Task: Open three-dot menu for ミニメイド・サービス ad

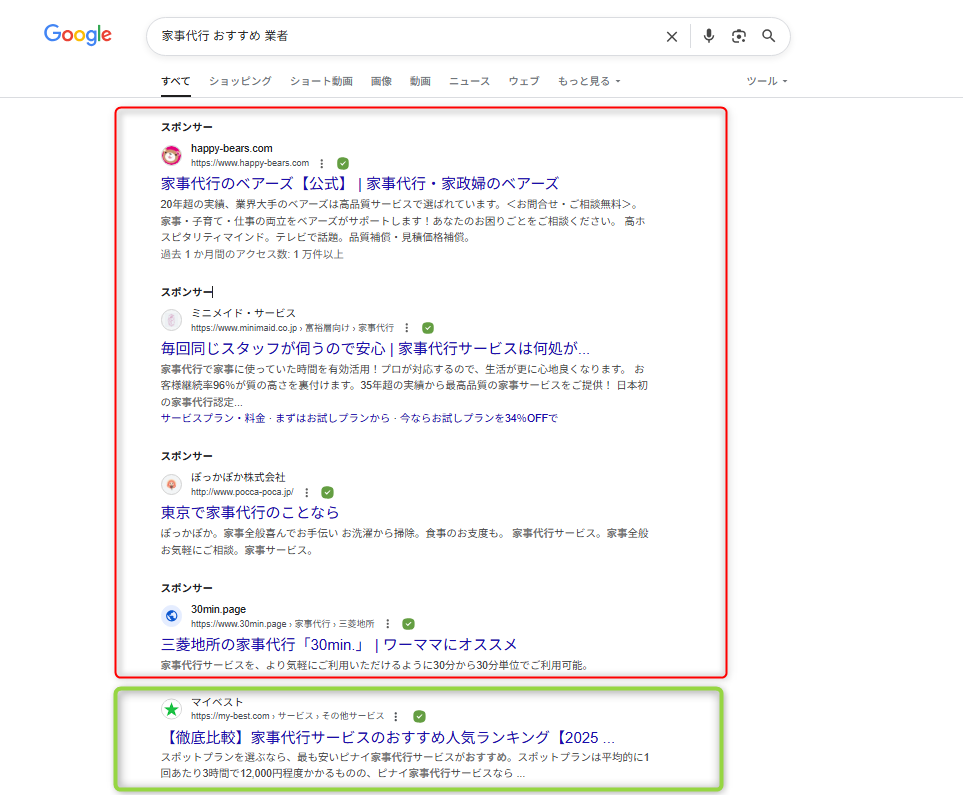Action: coord(407,328)
